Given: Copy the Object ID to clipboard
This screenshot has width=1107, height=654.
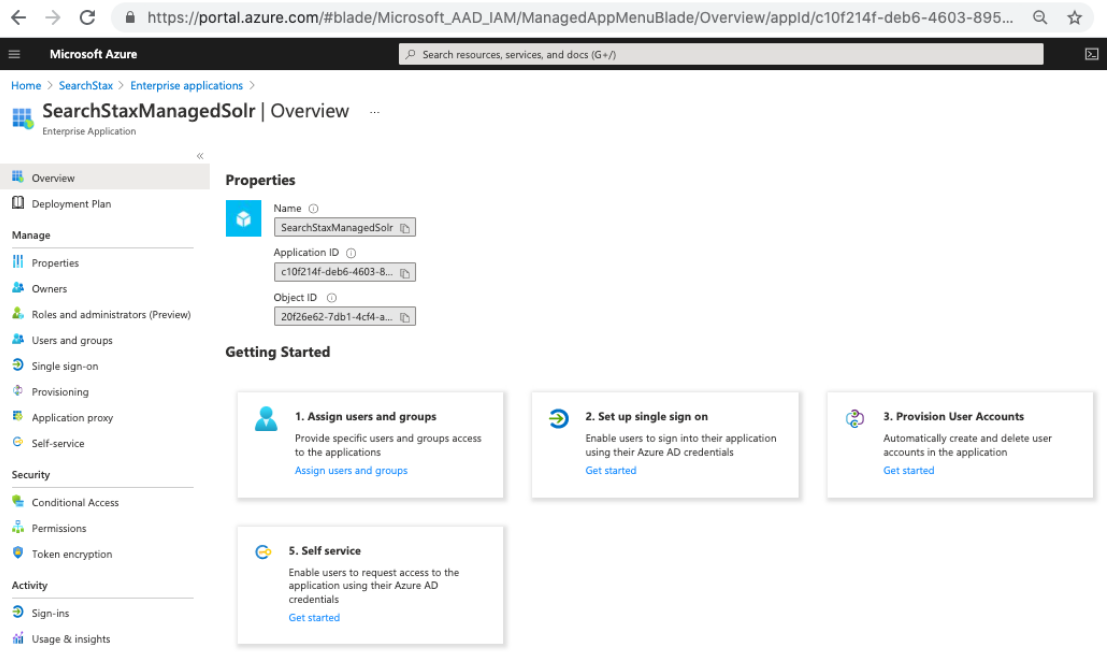Looking at the screenshot, I should pos(405,317).
